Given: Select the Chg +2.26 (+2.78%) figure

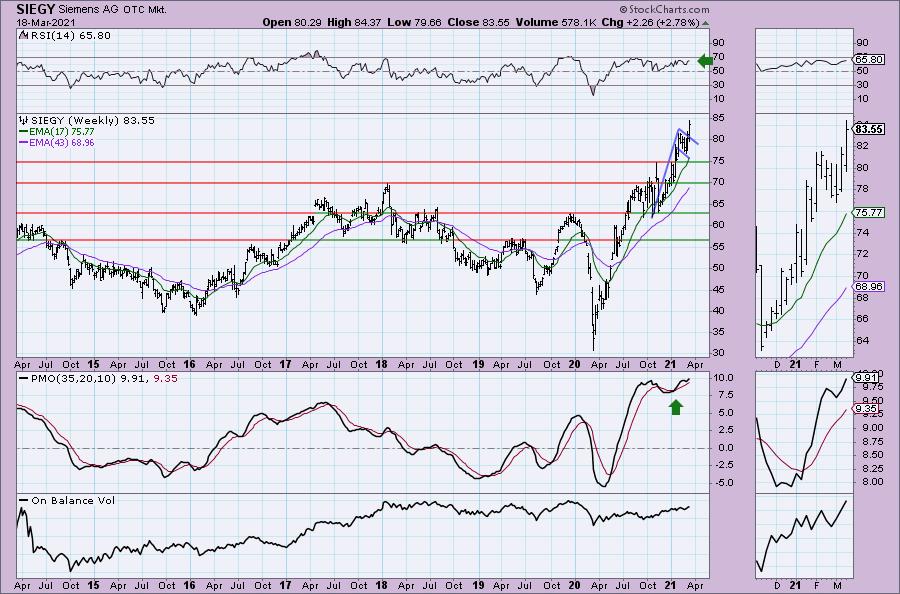Looking at the screenshot, I should point(650,22).
